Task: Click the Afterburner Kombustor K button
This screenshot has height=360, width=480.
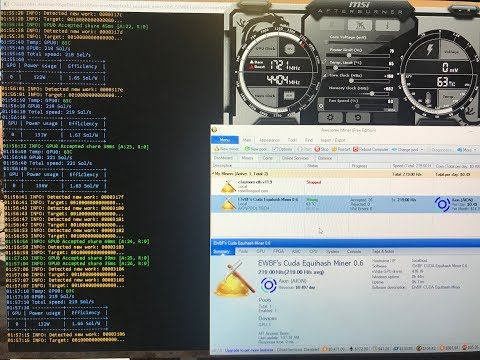Action: tap(360, 25)
